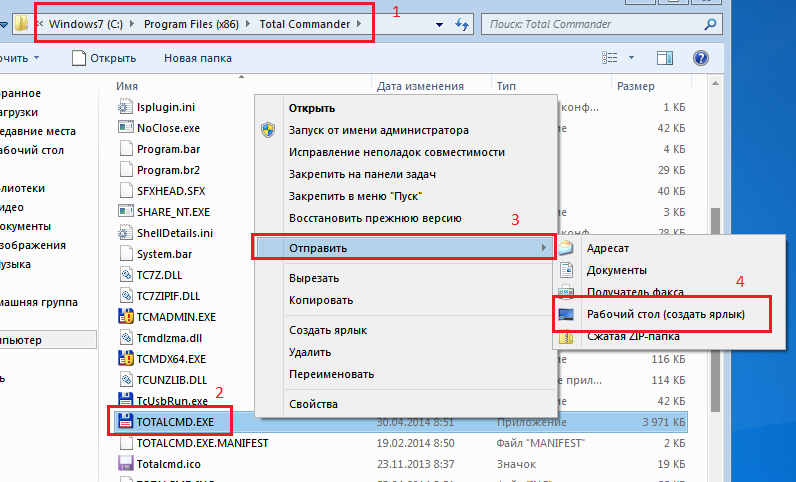Image resolution: width=796 pixels, height=482 pixels.
Task: Click the SHARE_NT.EXE application icon
Action: (125, 212)
